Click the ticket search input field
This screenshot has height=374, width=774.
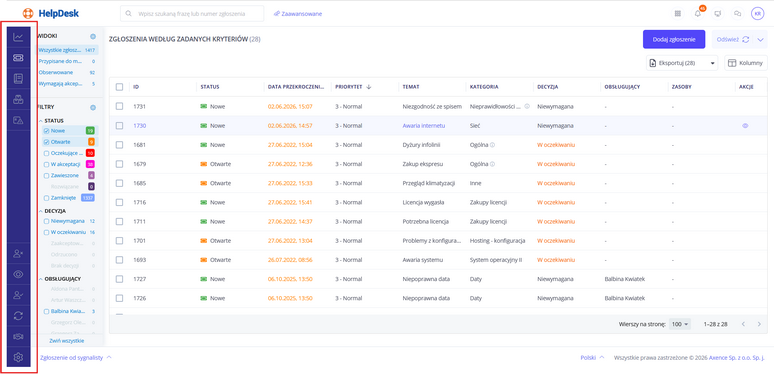pyautogui.click(x=192, y=14)
